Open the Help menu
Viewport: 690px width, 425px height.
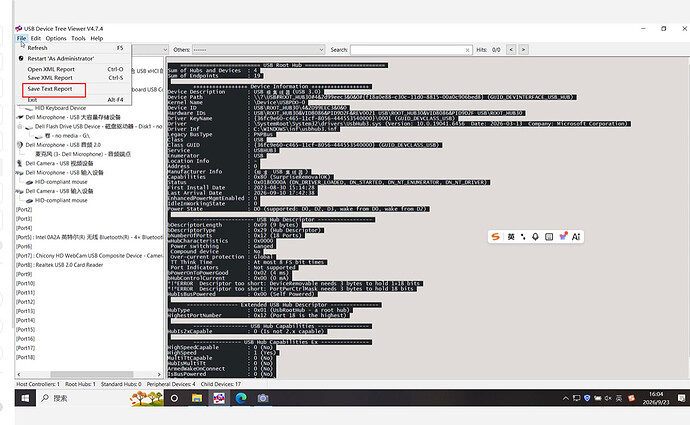(96, 38)
